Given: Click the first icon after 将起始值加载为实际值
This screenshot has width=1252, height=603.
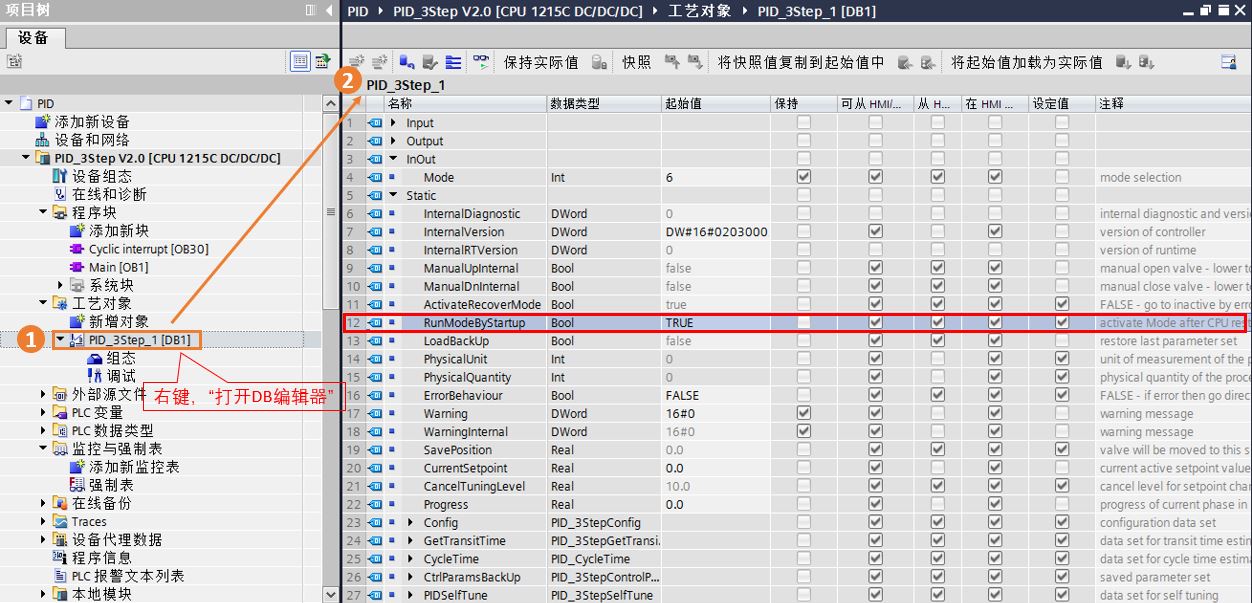Looking at the screenshot, I should [x=1122, y=62].
